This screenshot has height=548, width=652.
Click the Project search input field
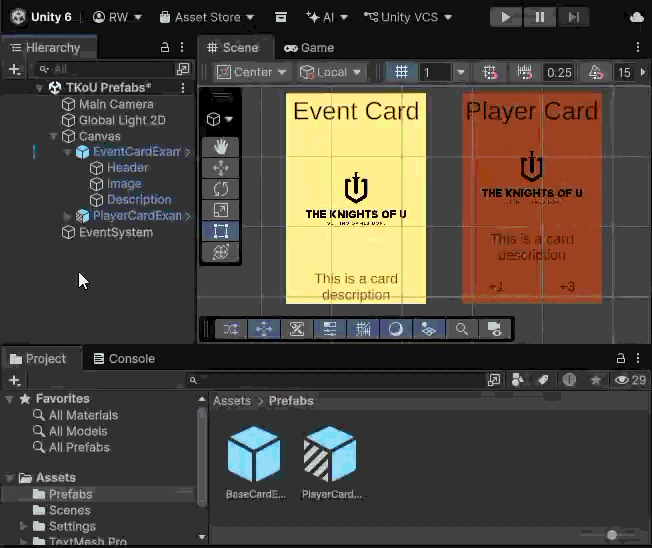pyautogui.click(x=335, y=380)
